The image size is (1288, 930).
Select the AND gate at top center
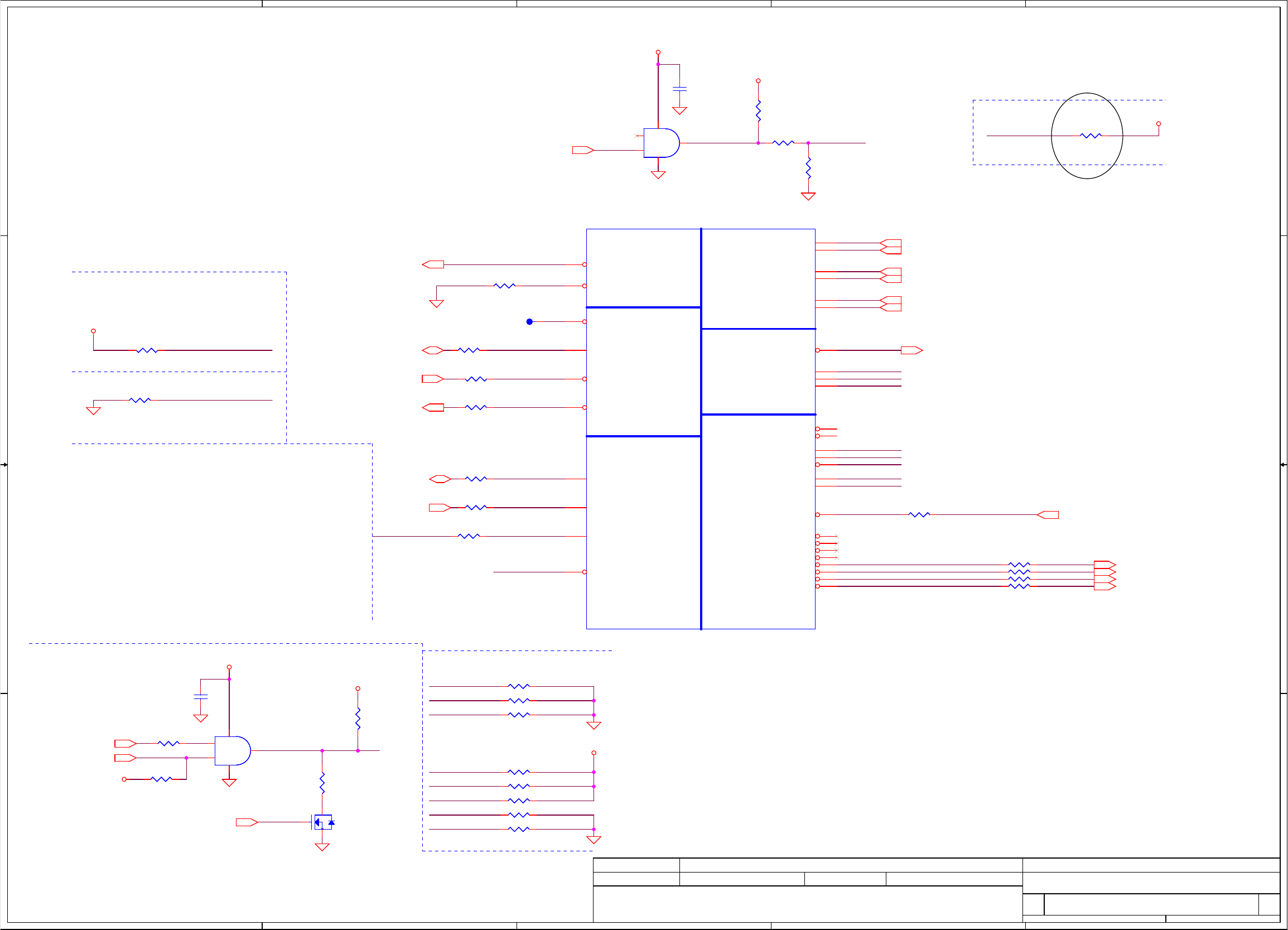click(x=660, y=143)
